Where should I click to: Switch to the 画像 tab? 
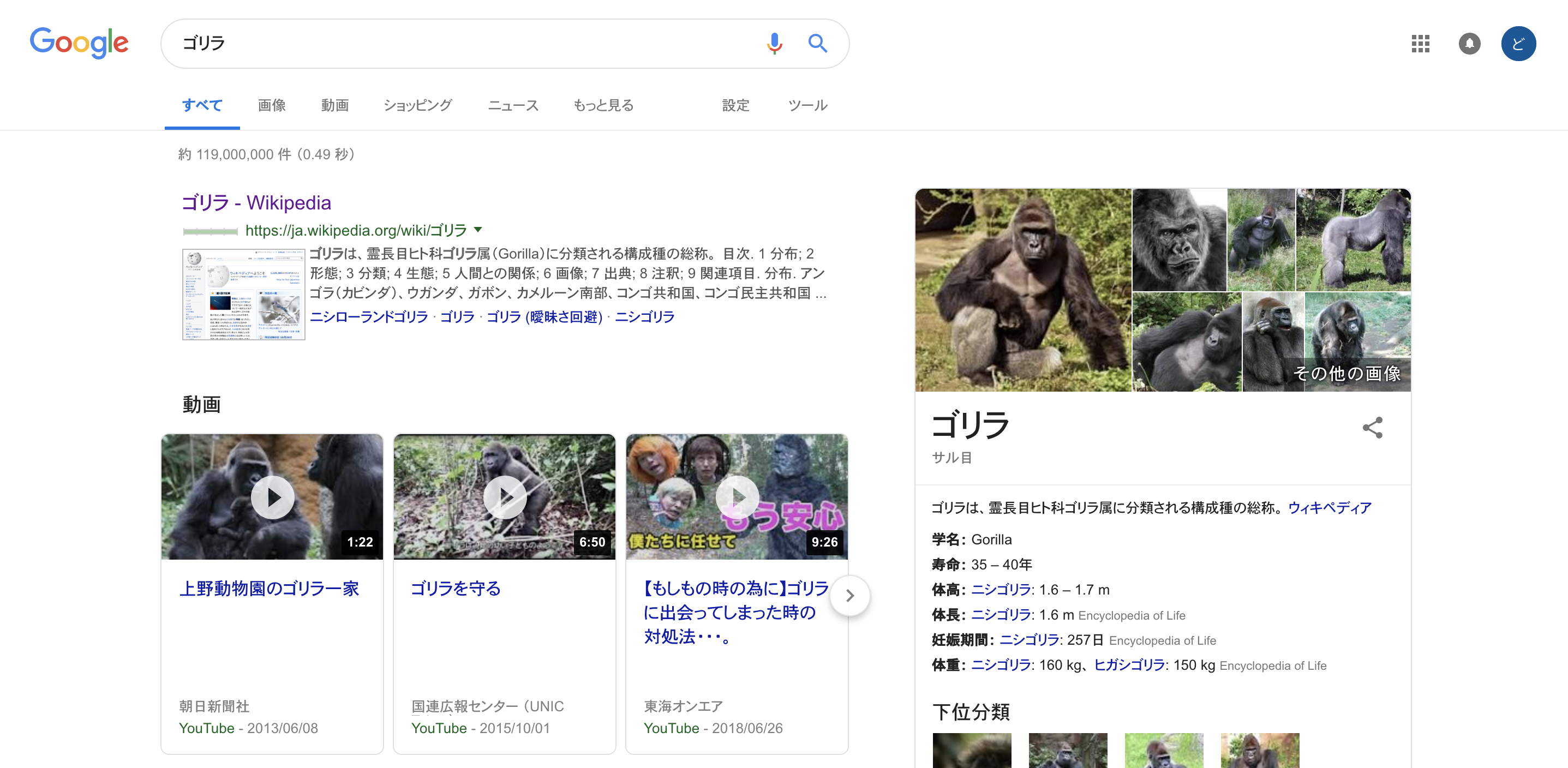[271, 105]
